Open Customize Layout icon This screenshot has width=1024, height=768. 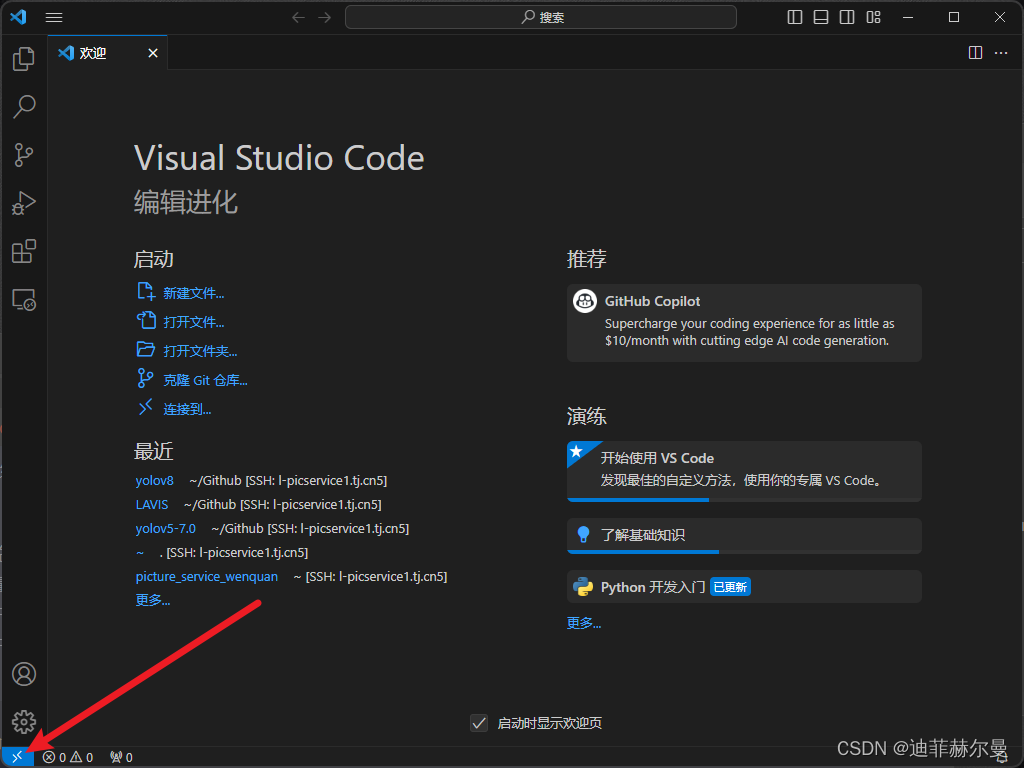point(873,18)
